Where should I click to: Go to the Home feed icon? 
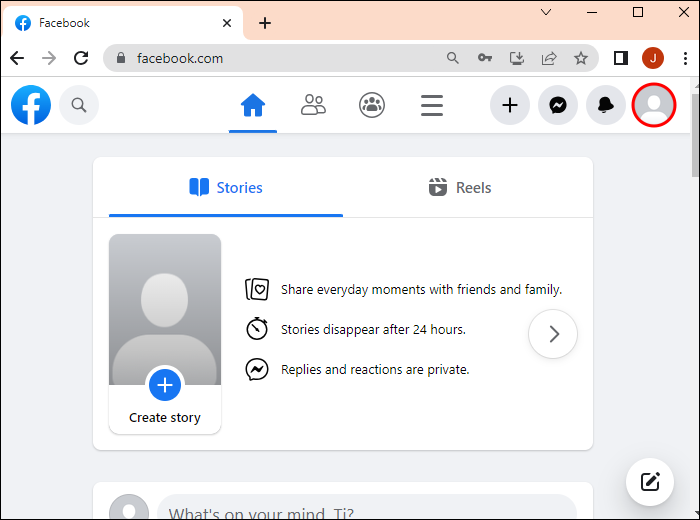(x=253, y=105)
